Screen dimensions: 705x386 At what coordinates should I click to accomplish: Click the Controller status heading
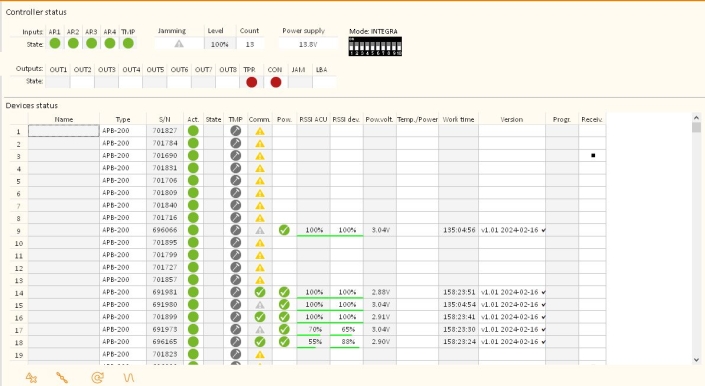[36, 12]
